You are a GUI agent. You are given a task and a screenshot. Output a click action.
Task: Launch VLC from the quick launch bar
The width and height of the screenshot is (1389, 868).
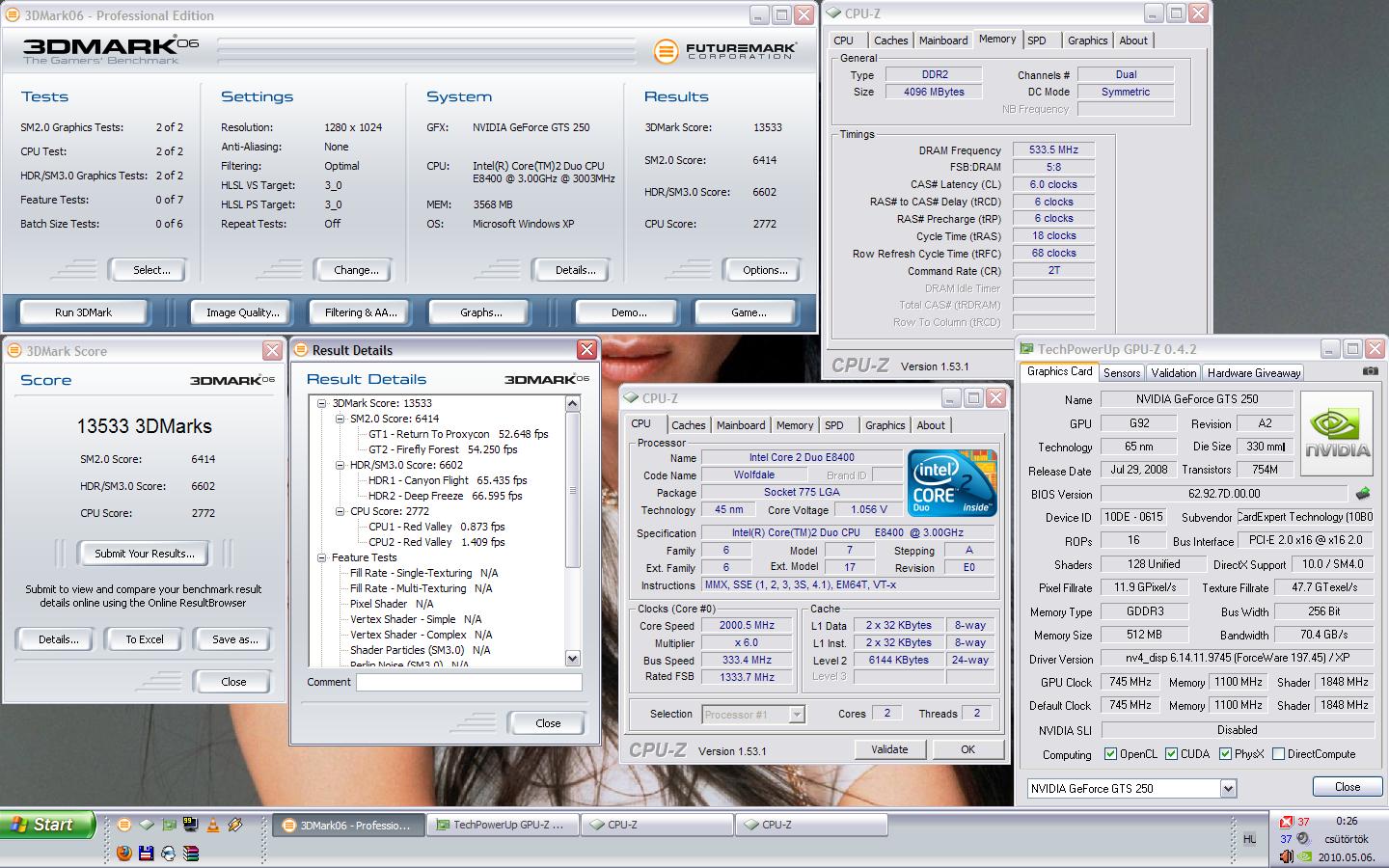coord(212,825)
